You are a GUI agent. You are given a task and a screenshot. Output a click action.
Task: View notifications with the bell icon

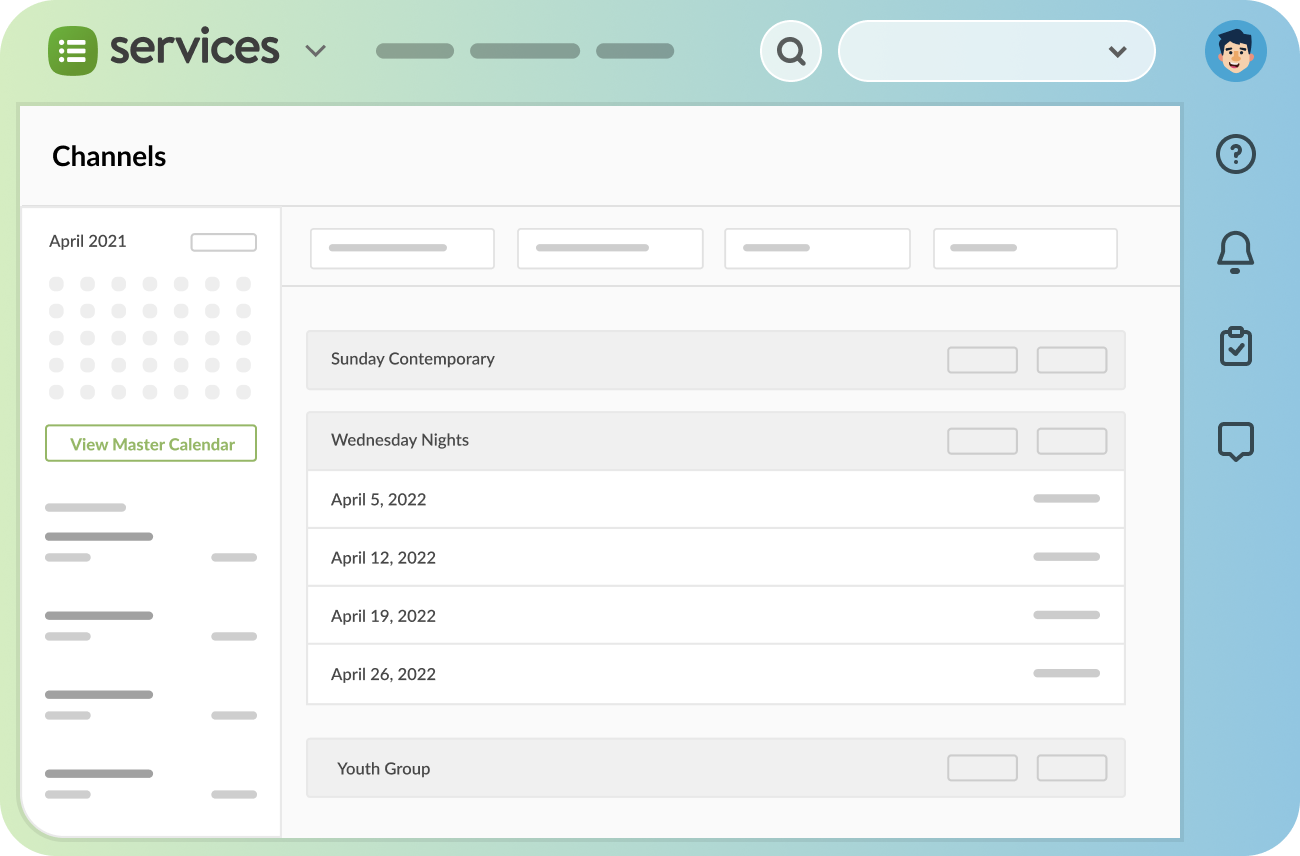pyautogui.click(x=1235, y=252)
